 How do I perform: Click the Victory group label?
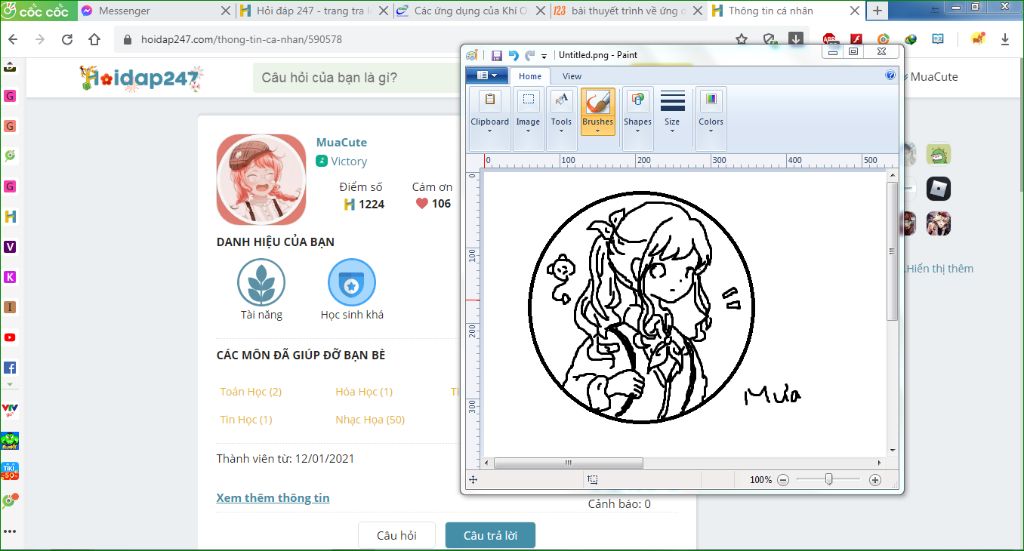[x=348, y=161]
